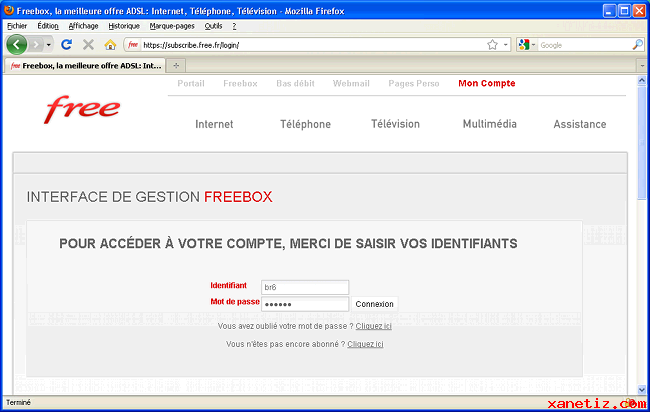The width and height of the screenshot is (650, 412).
Task: Click the scrollbar up arrow
Action: pyautogui.click(x=642, y=80)
